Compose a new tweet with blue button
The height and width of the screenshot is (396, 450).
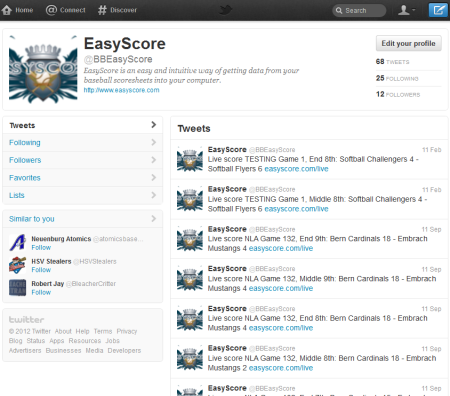click(438, 10)
